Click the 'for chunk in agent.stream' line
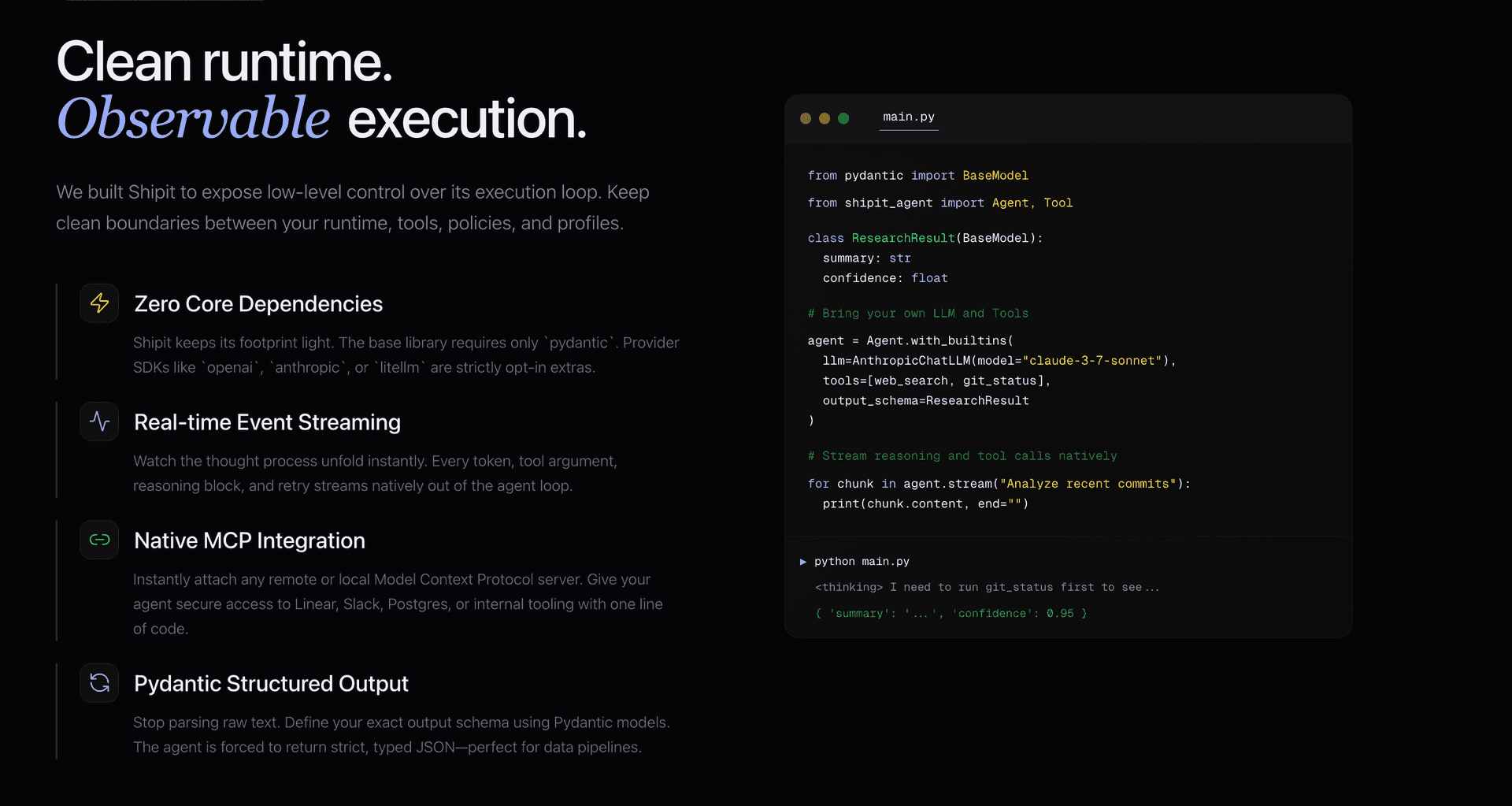The height and width of the screenshot is (806, 1512). click(999, 484)
